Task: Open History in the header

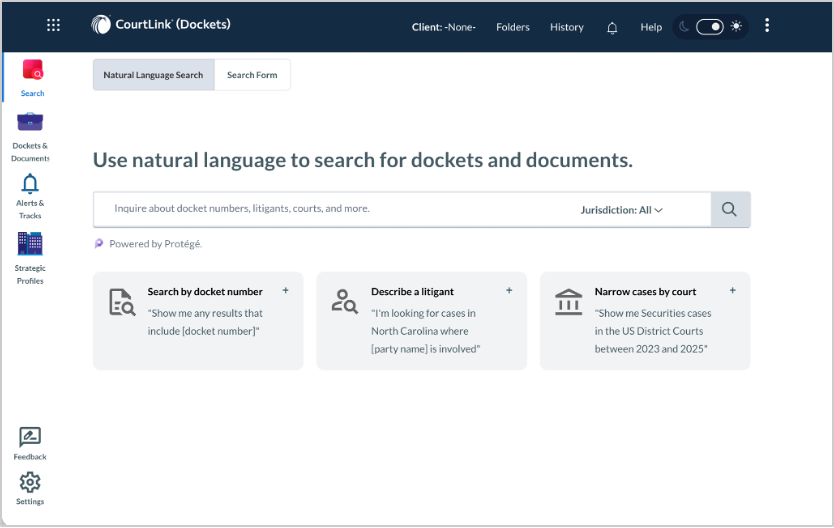Action: coord(566,27)
